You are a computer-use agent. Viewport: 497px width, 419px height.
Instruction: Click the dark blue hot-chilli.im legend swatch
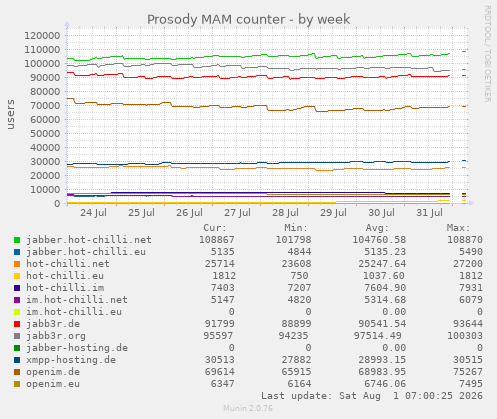[17, 288]
